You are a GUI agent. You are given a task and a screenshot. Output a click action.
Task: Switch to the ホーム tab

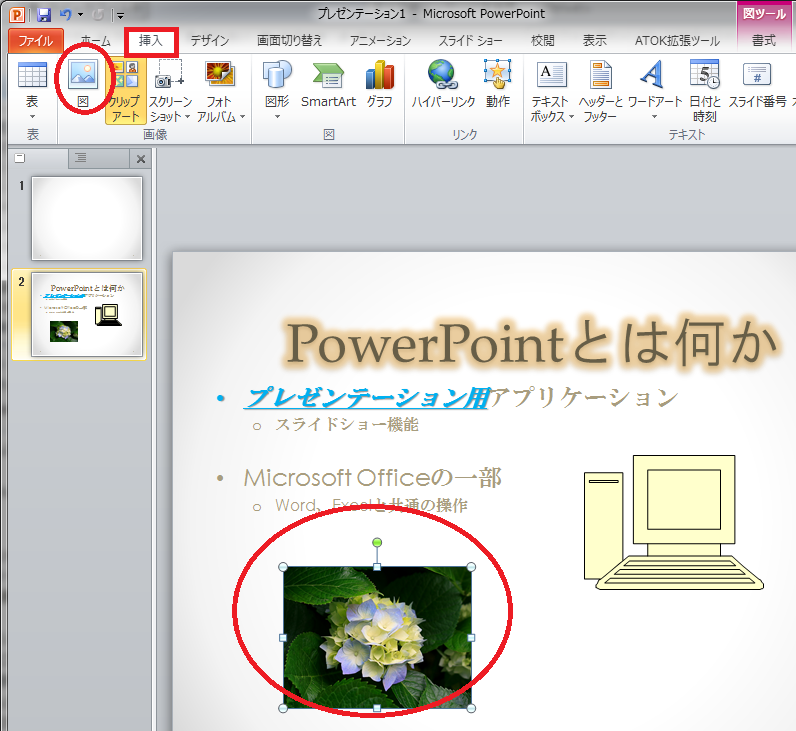coord(95,41)
